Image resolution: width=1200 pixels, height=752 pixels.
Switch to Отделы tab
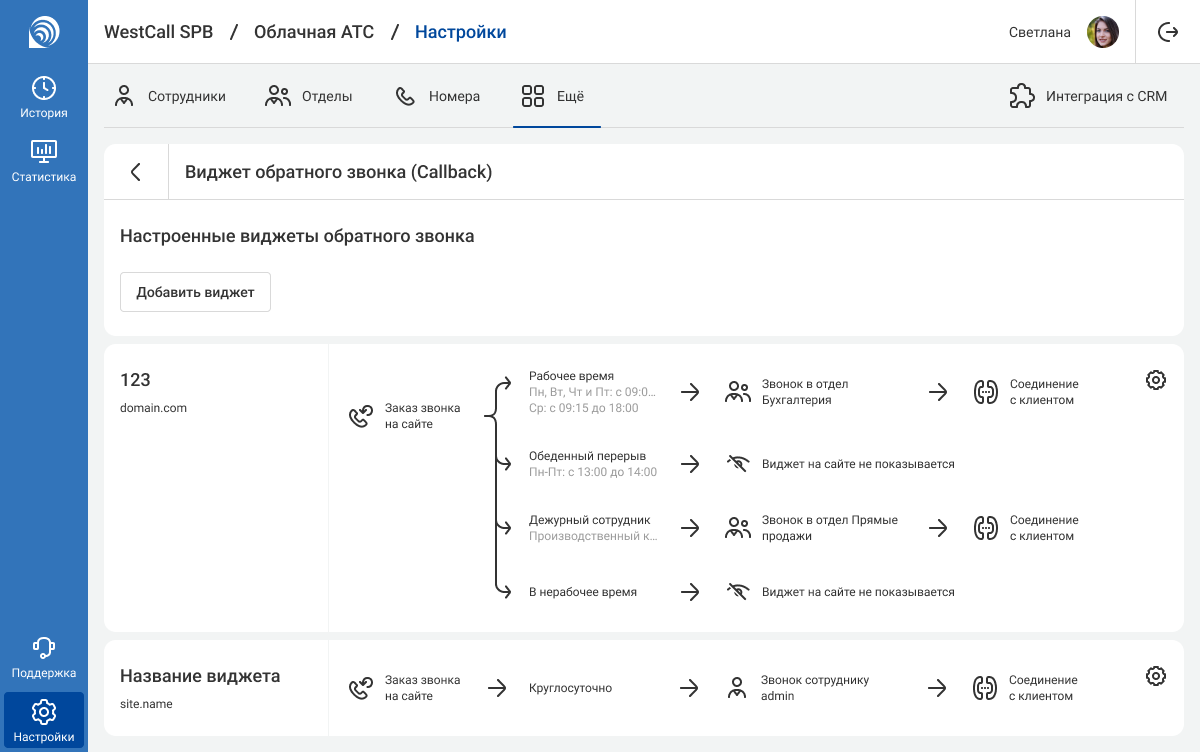(x=309, y=96)
